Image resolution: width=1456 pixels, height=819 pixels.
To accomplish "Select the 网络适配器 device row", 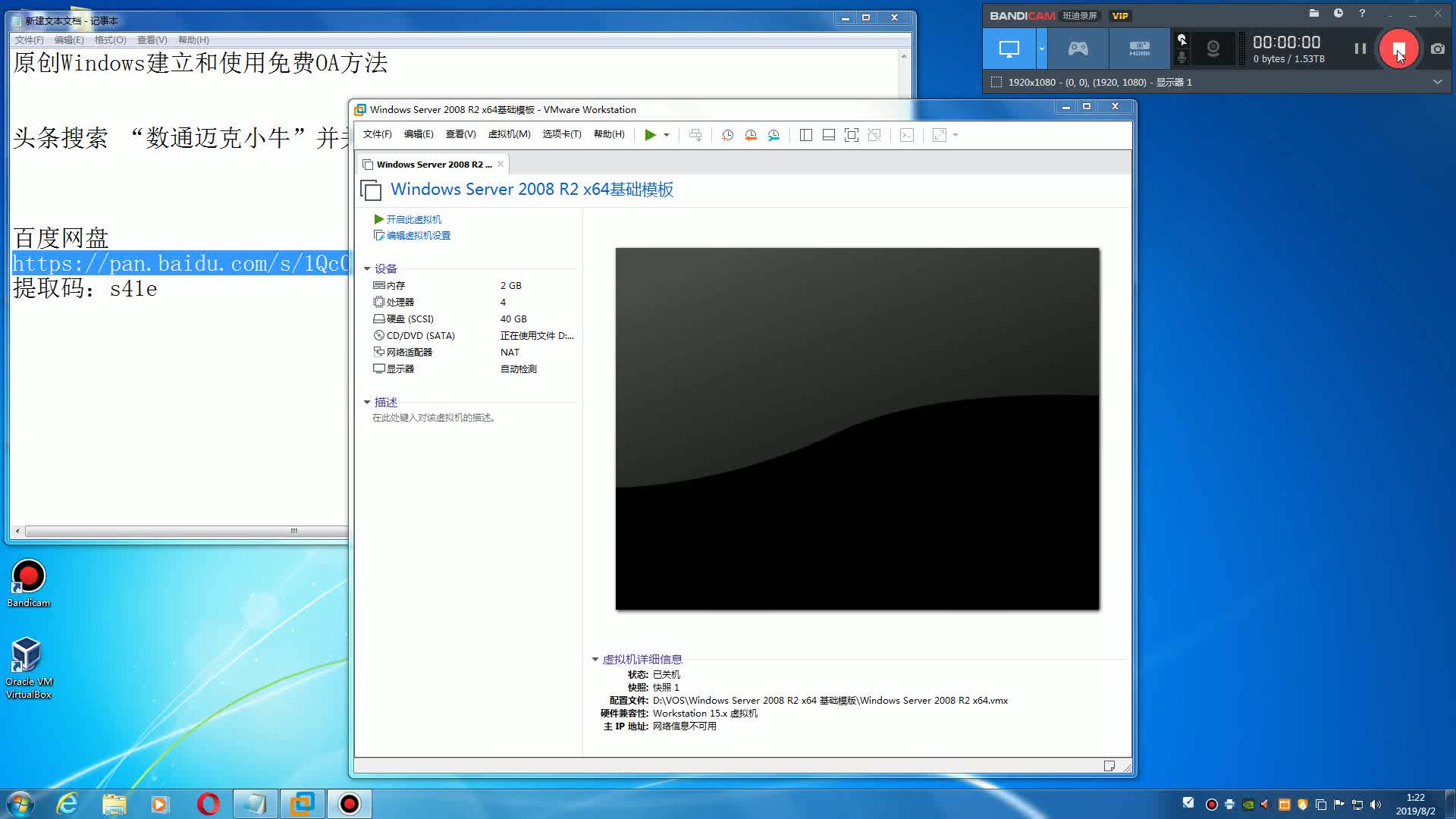I will 473,353.
